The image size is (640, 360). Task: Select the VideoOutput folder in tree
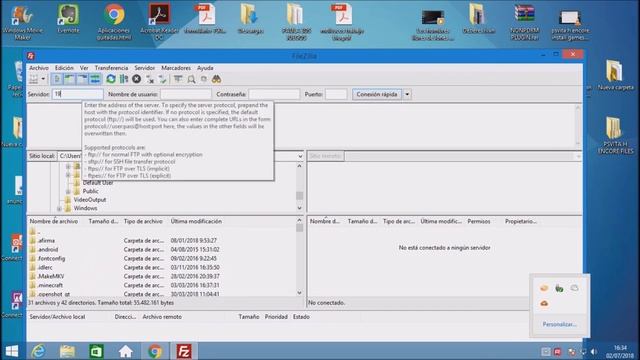(x=89, y=200)
